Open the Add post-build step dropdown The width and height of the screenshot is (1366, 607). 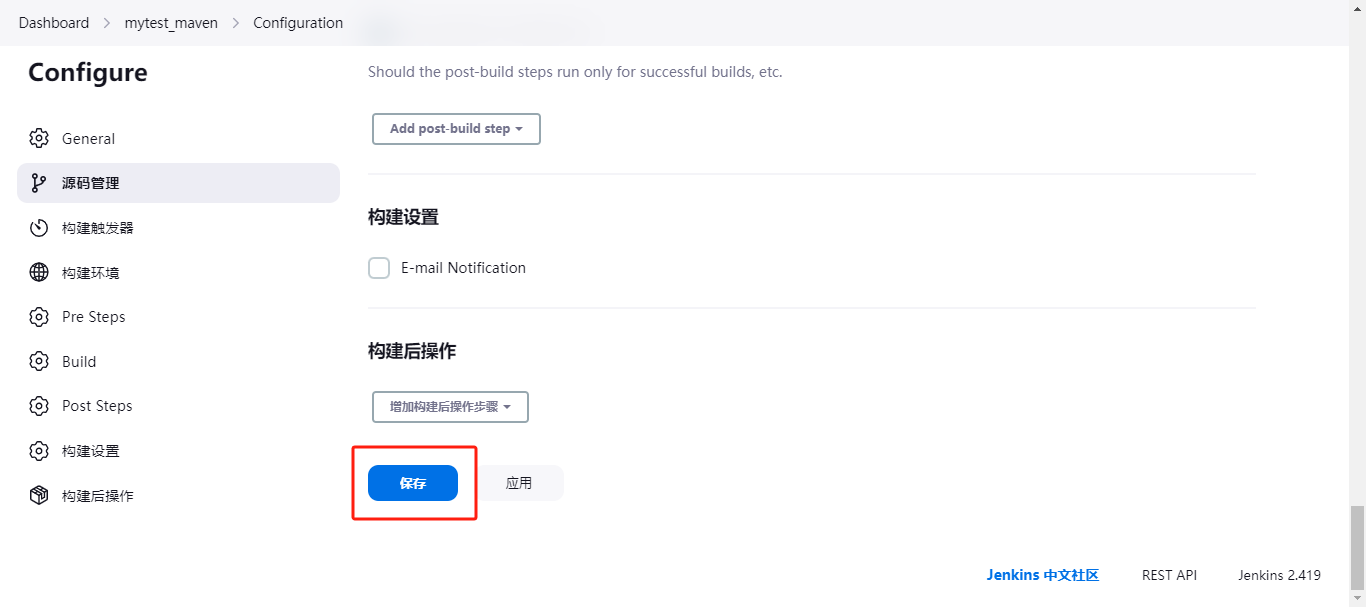pyautogui.click(x=456, y=129)
